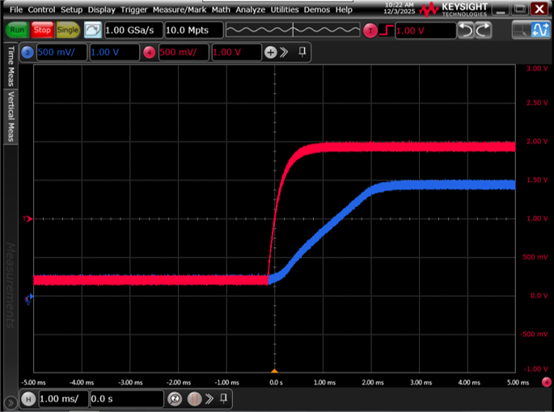Switch to the waveform-only view icon
Viewport: 554px width, 412px height.
point(541,30)
